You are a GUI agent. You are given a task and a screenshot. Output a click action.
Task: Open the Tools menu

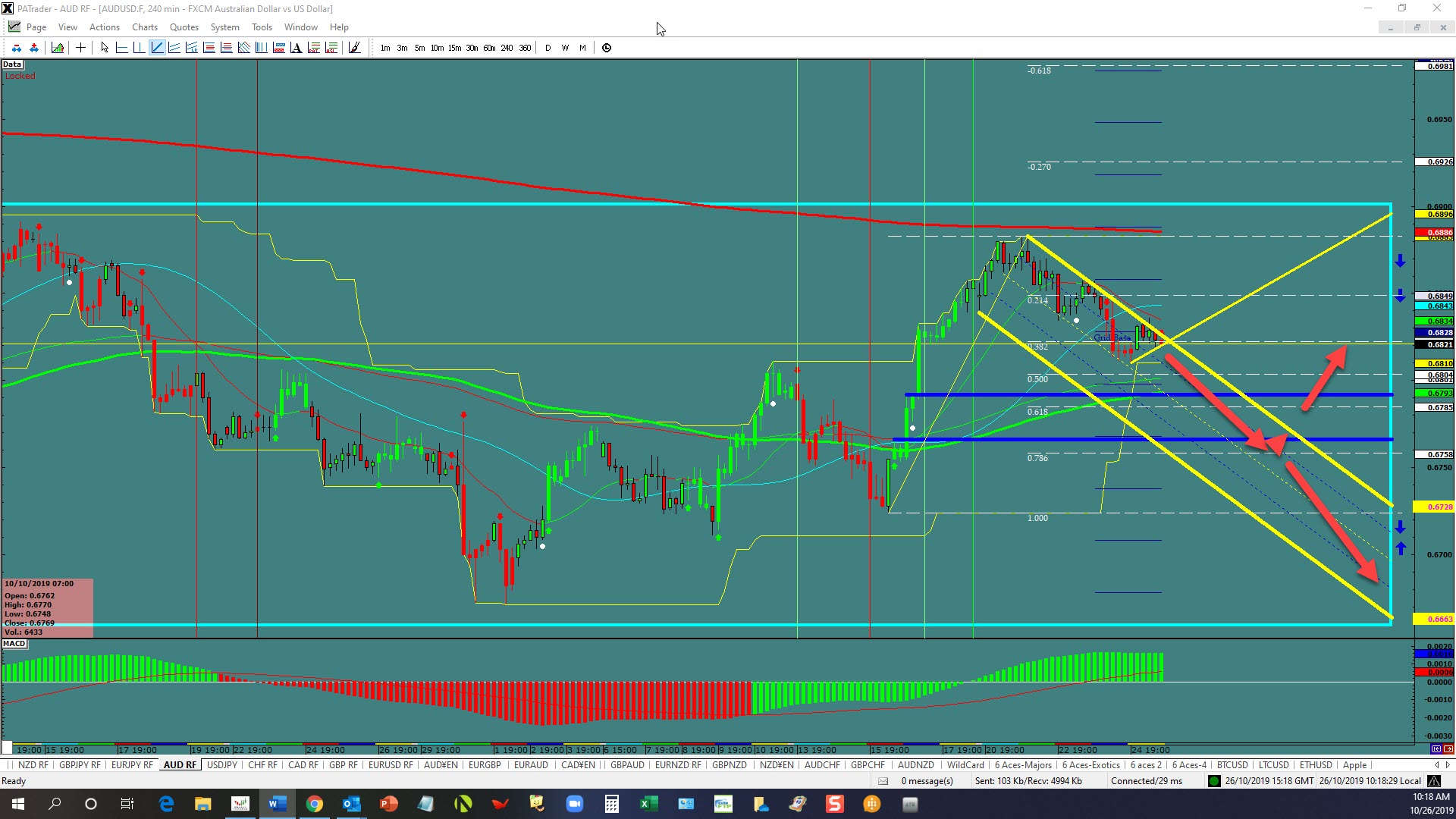(x=262, y=27)
